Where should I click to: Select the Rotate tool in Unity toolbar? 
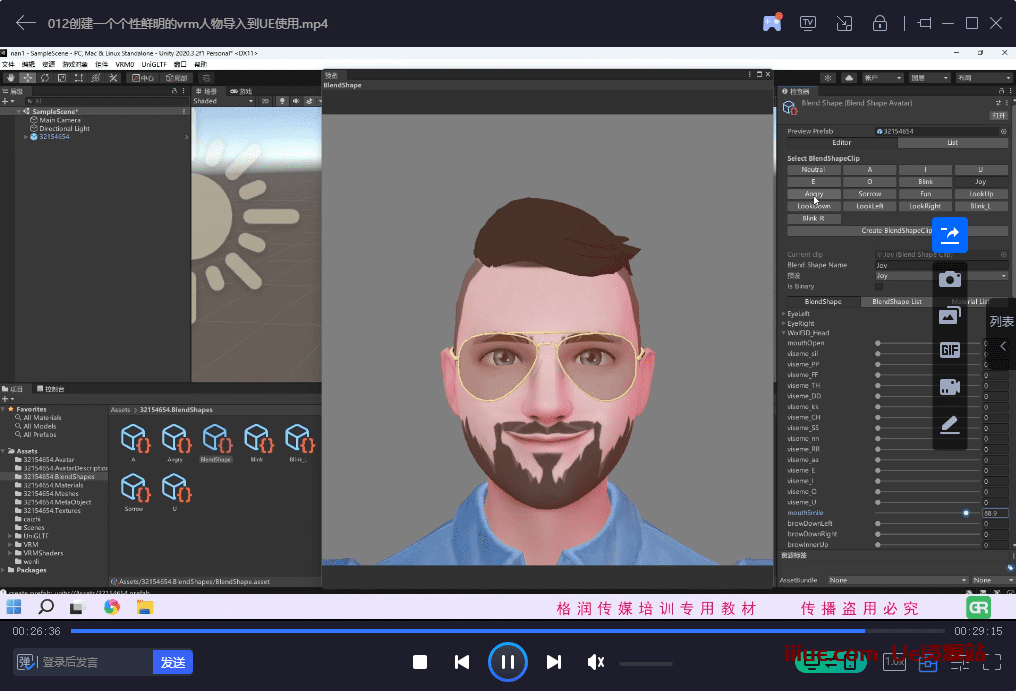point(45,77)
